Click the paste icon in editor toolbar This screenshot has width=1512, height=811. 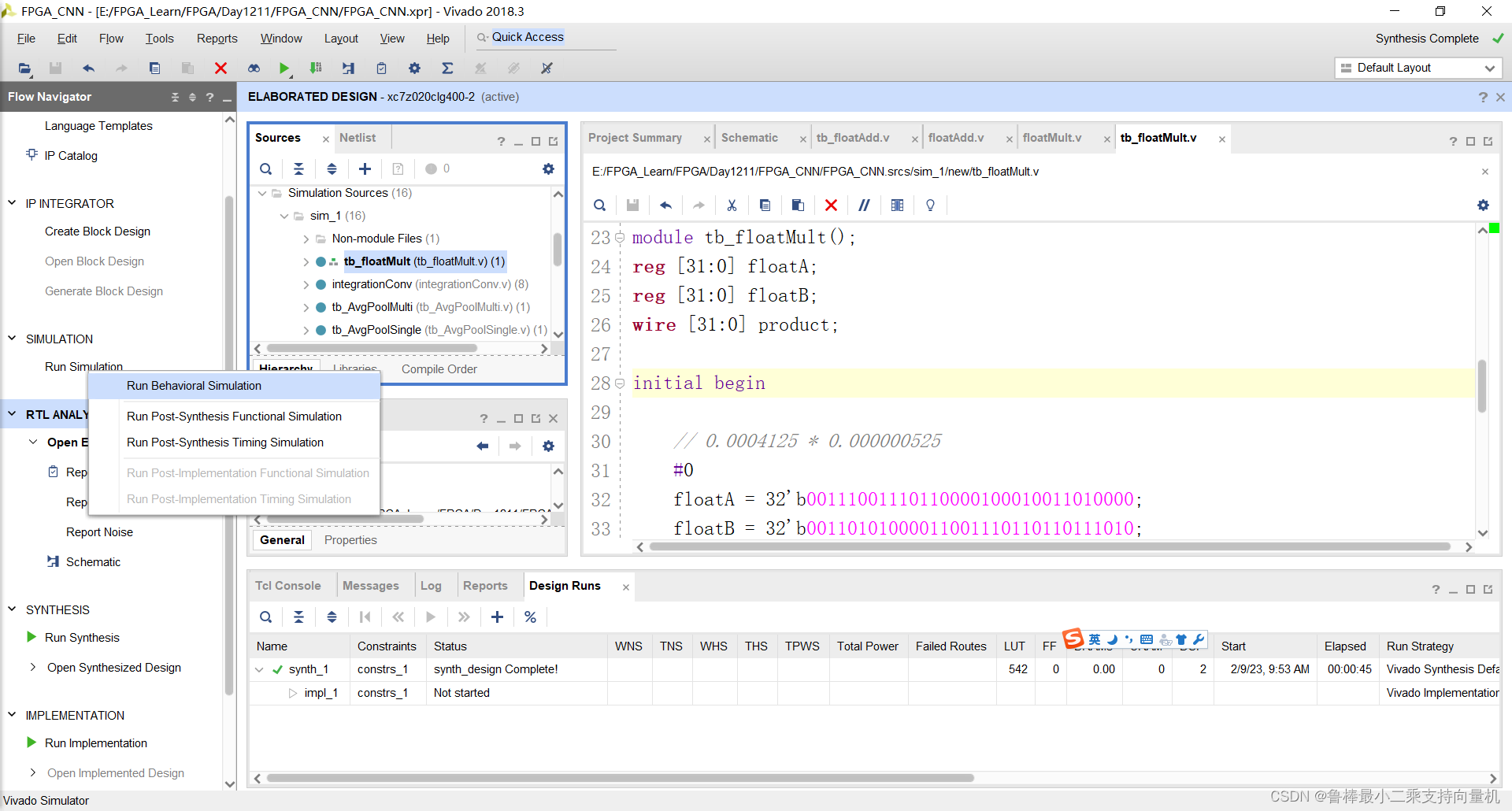pyautogui.click(x=798, y=206)
